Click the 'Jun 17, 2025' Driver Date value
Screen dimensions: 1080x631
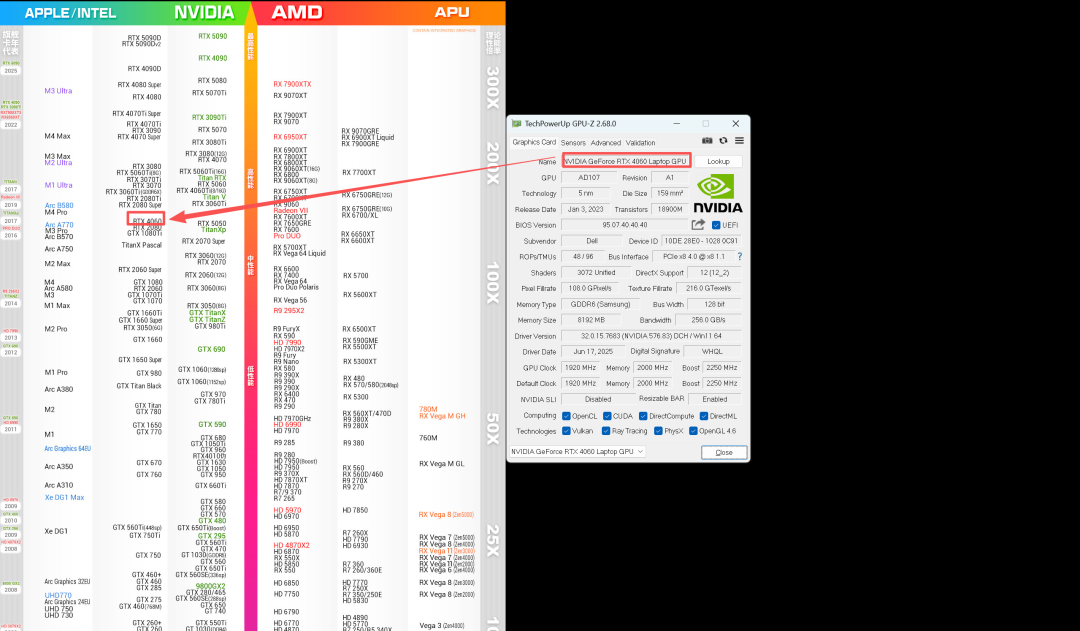point(592,352)
